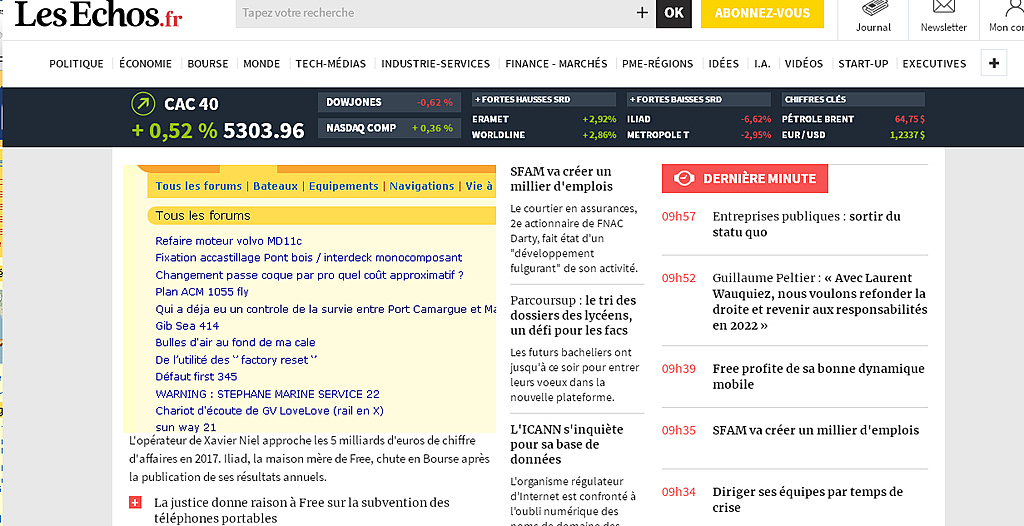Click the Dernière Minute clock icon
The image size is (1024, 526).
tap(683, 178)
